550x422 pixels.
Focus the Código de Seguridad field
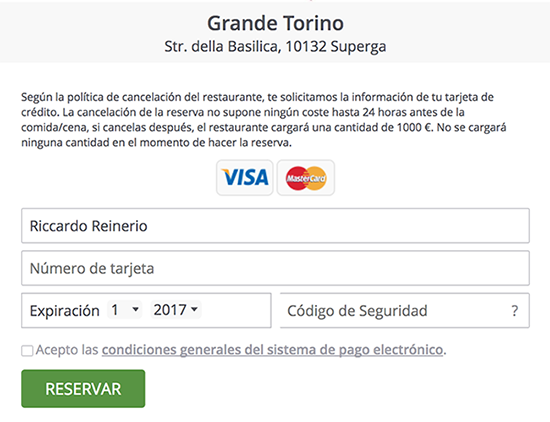405,310
